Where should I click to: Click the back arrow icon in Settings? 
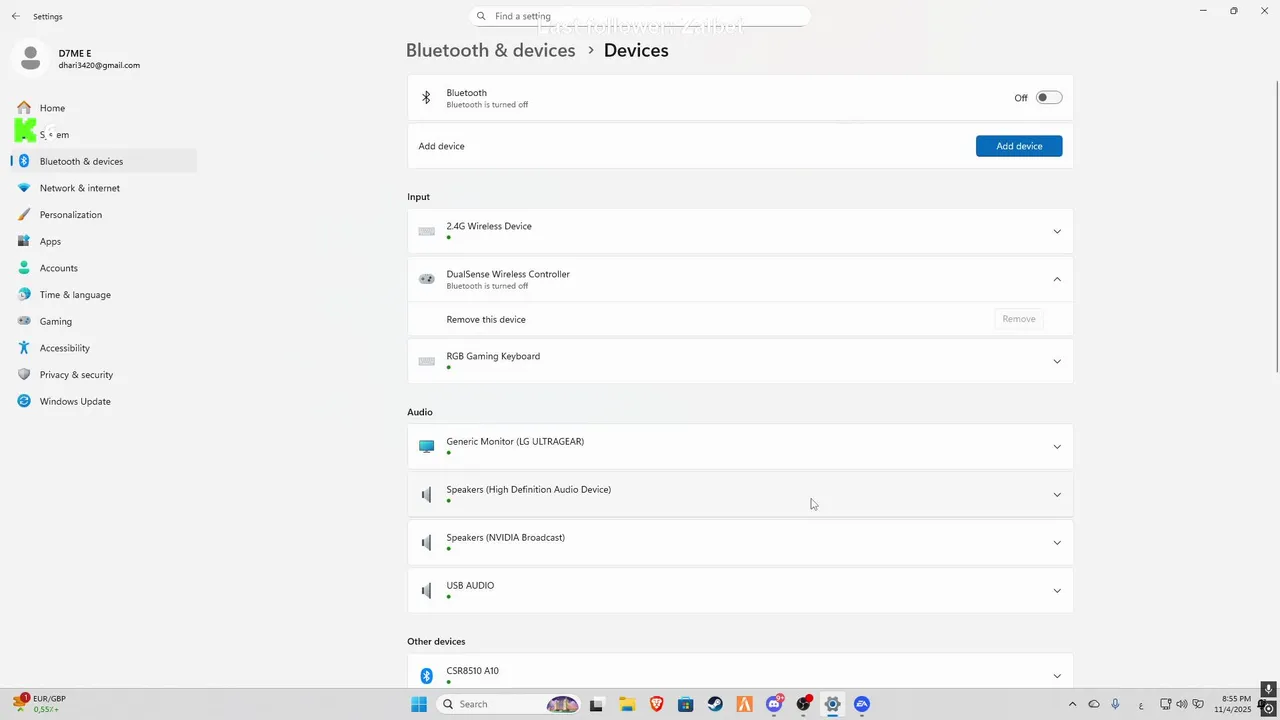(15, 17)
